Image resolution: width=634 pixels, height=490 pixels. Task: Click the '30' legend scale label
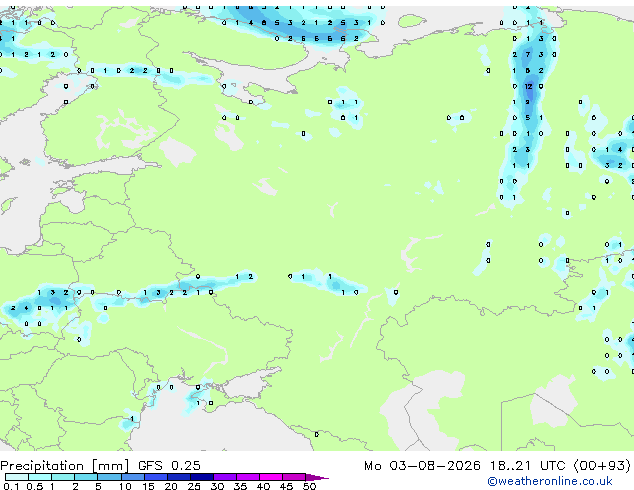pos(217,486)
